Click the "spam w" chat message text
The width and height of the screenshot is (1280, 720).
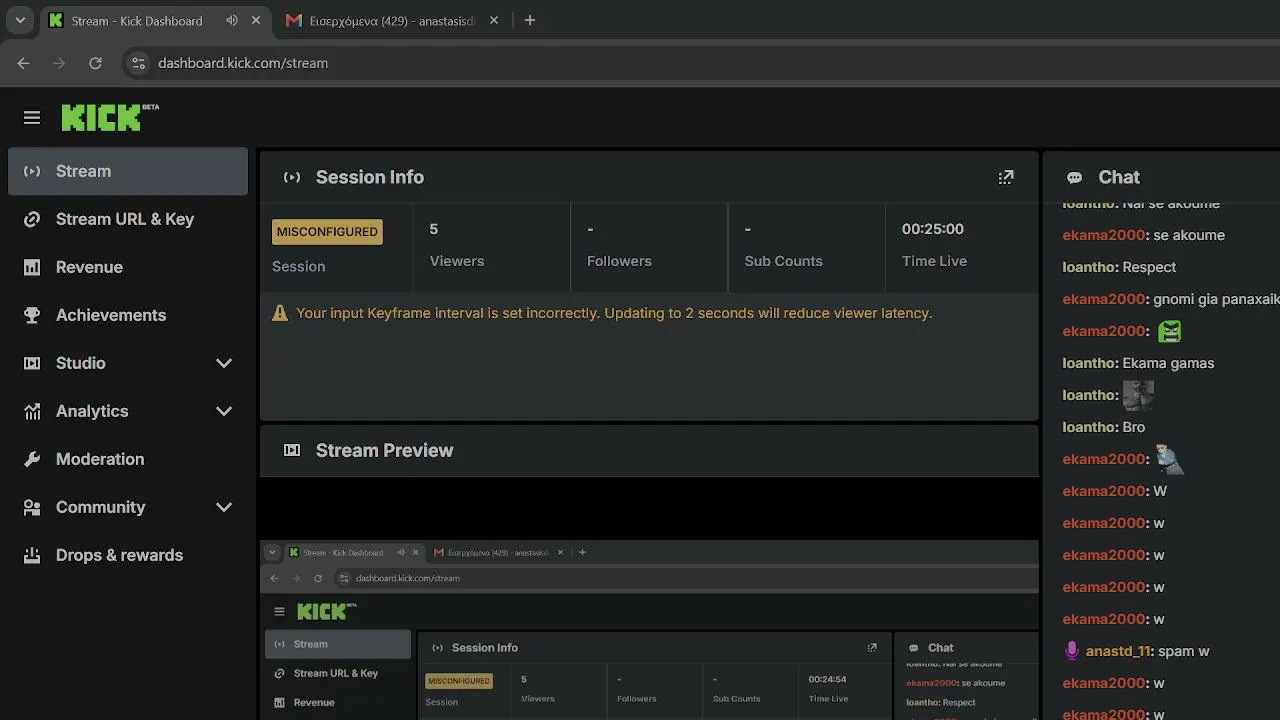click(1184, 651)
